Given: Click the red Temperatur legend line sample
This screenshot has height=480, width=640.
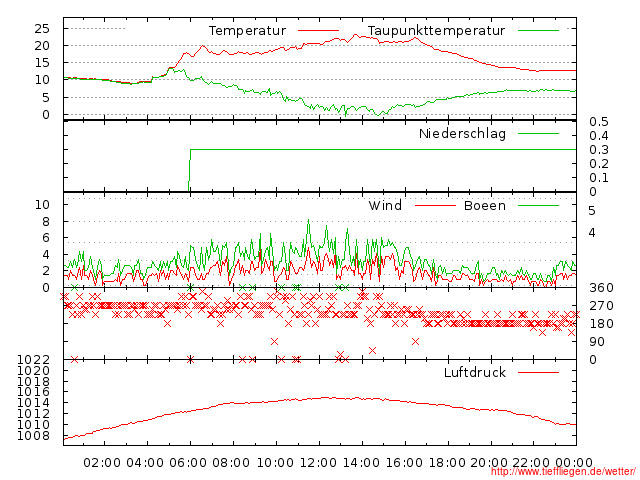Looking at the screenshot, I should point(318,31).
